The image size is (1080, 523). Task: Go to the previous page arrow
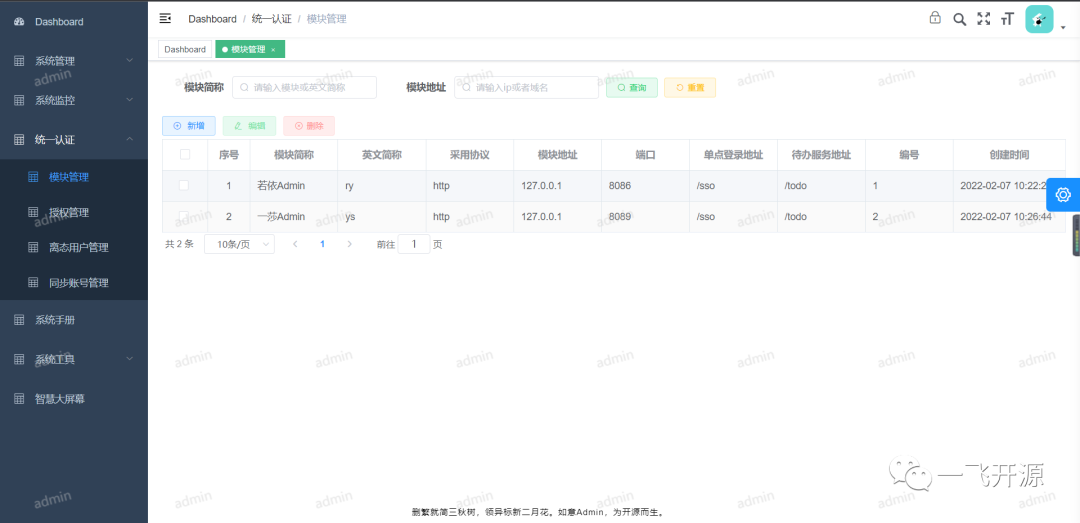click(x=295, y=244)
